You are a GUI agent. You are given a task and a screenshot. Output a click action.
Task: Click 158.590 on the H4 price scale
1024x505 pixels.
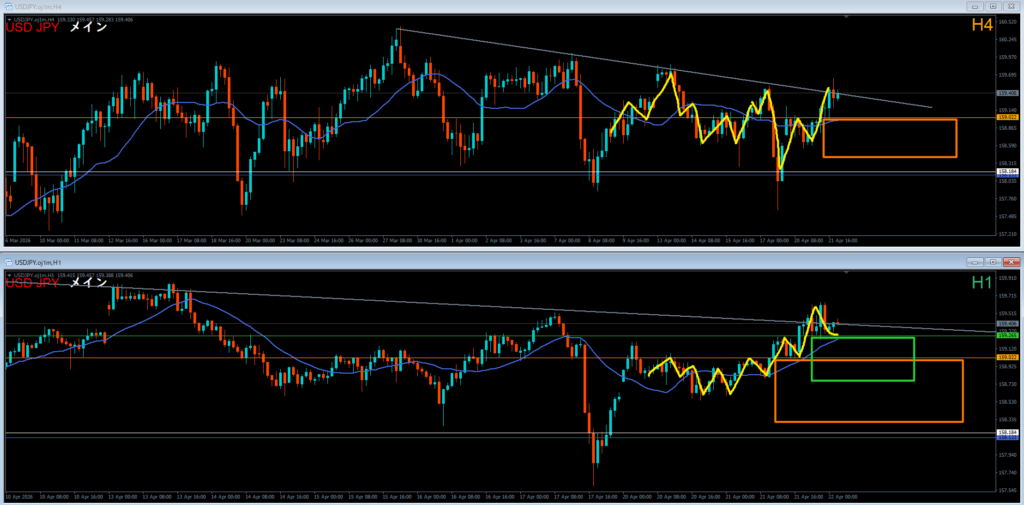click(1006, 145)
